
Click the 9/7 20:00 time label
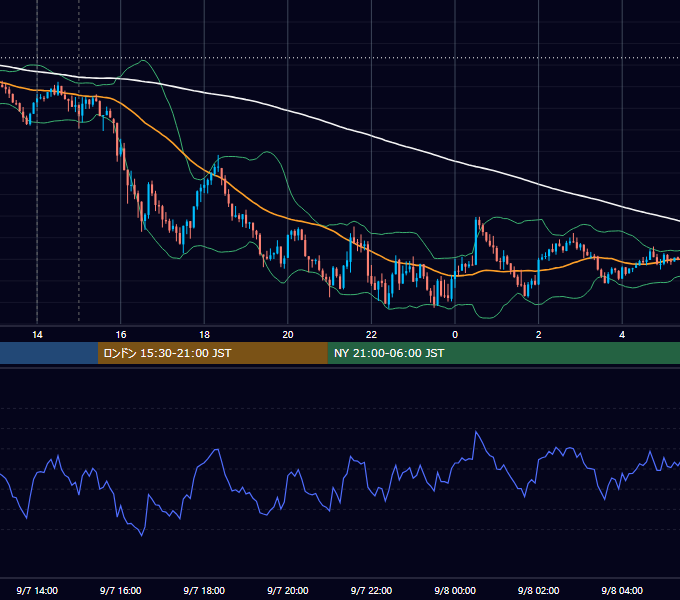click(288, 590)
